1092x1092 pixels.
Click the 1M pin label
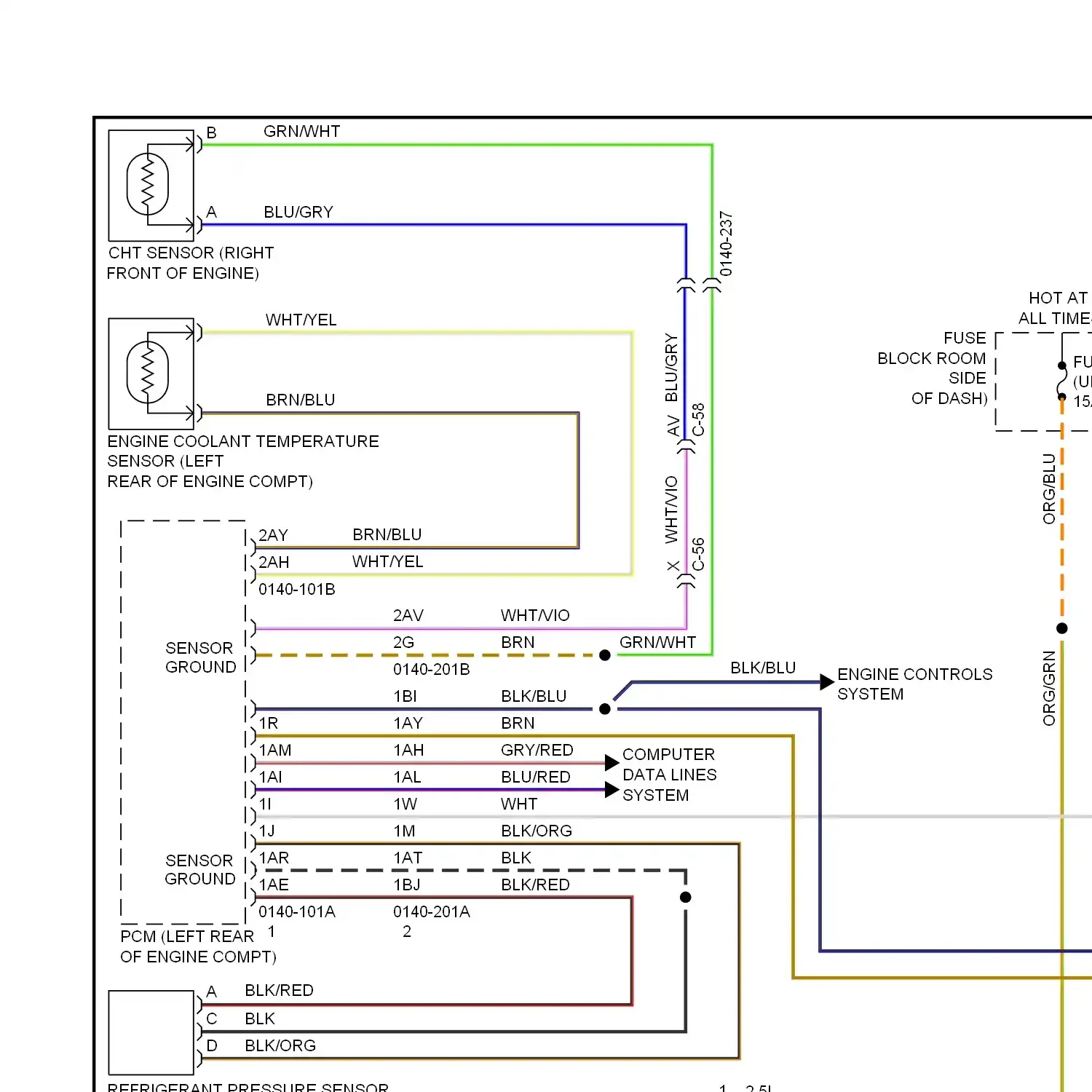pyautogui.click(x=405, y=831)
